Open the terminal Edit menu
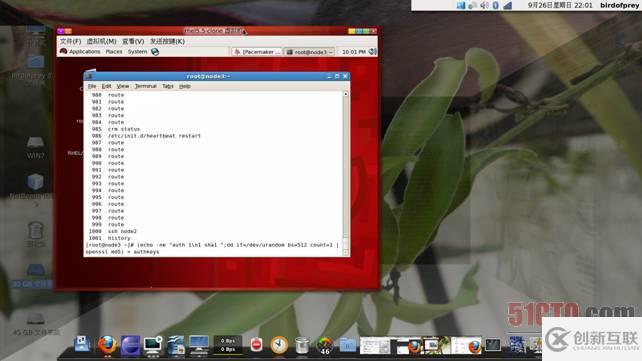The width and height of the screenshot is (642, 361). 106,86
